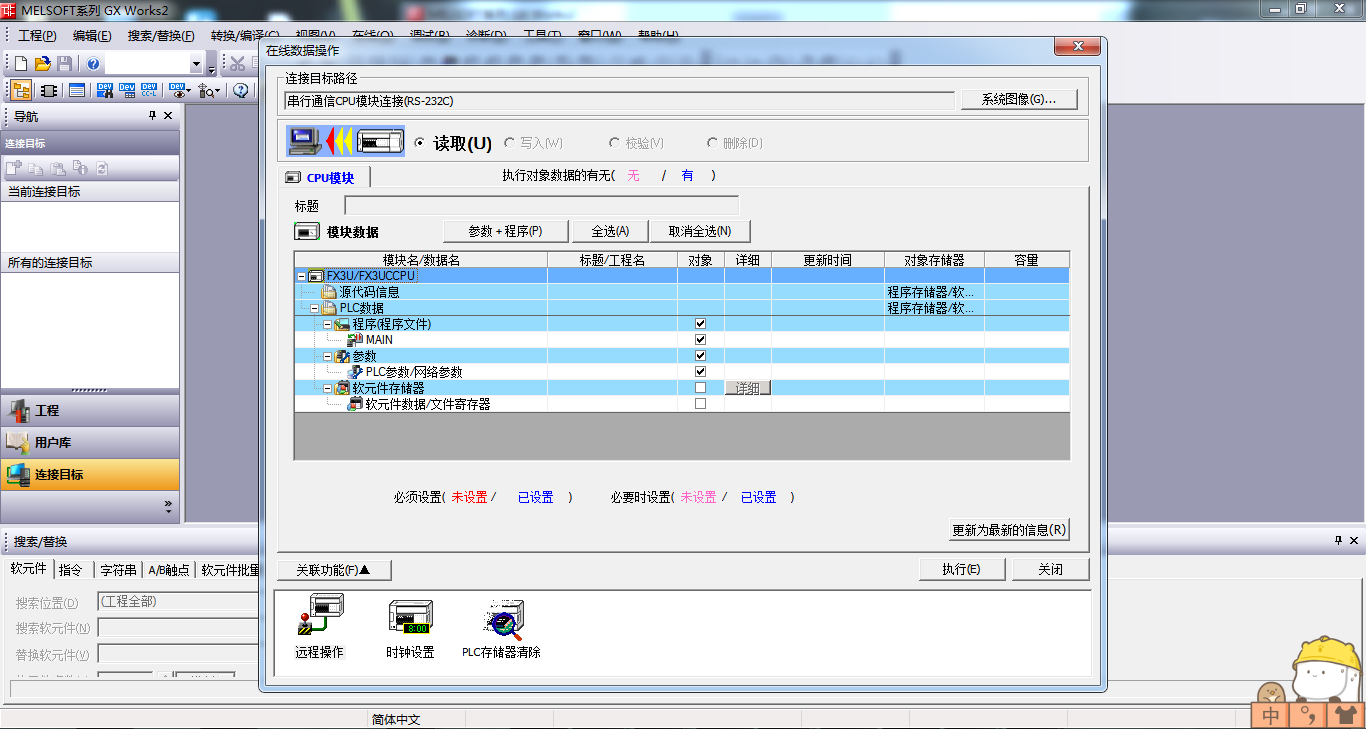Click the speech-bubble Help icon in second toolbar
This screenshot has width=1366, height=729.
pos(241,90)
